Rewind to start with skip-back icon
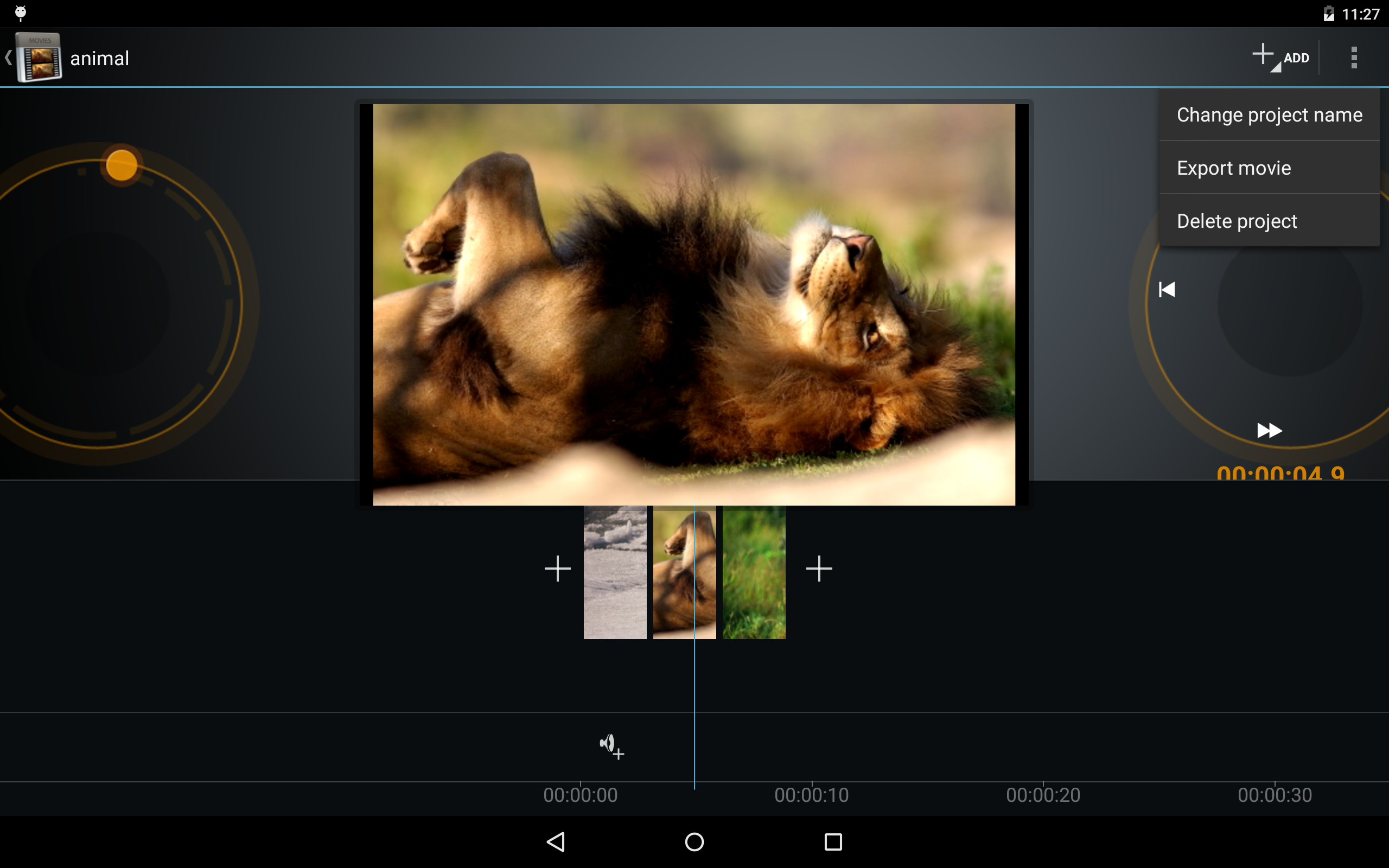Screen dimensions: 1389x868 (1167, 289)
